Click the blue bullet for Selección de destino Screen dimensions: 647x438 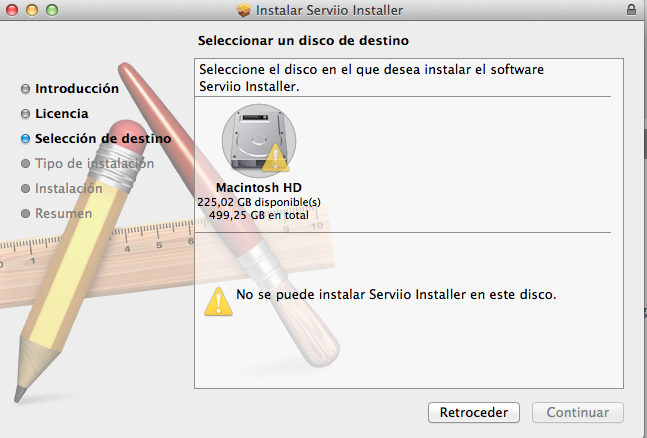[26, 138]
